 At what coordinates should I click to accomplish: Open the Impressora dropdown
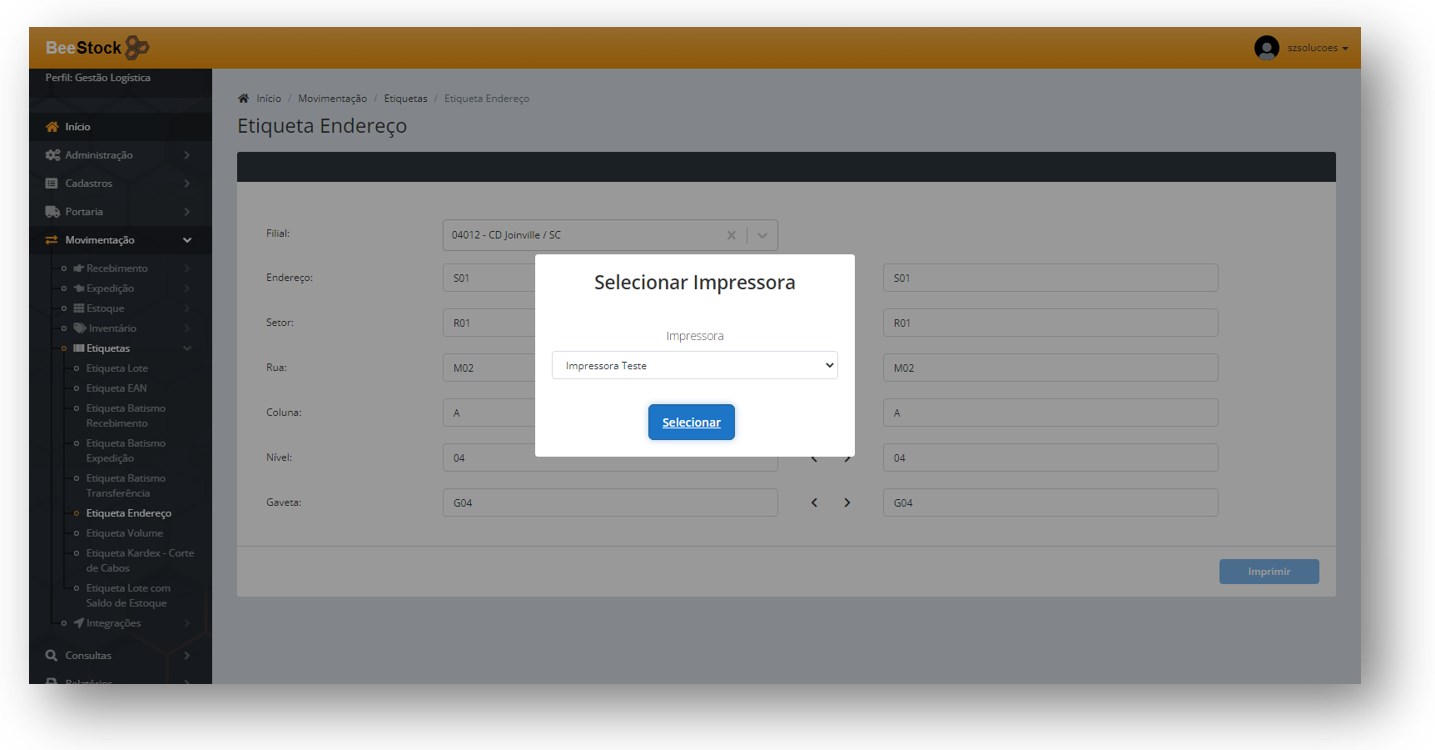pos(694,366)
